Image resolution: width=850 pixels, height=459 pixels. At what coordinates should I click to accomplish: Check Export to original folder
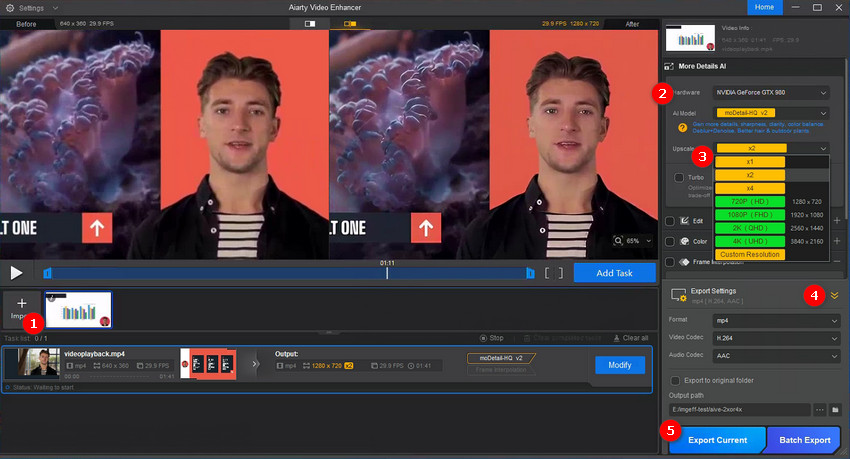[675, 381]
